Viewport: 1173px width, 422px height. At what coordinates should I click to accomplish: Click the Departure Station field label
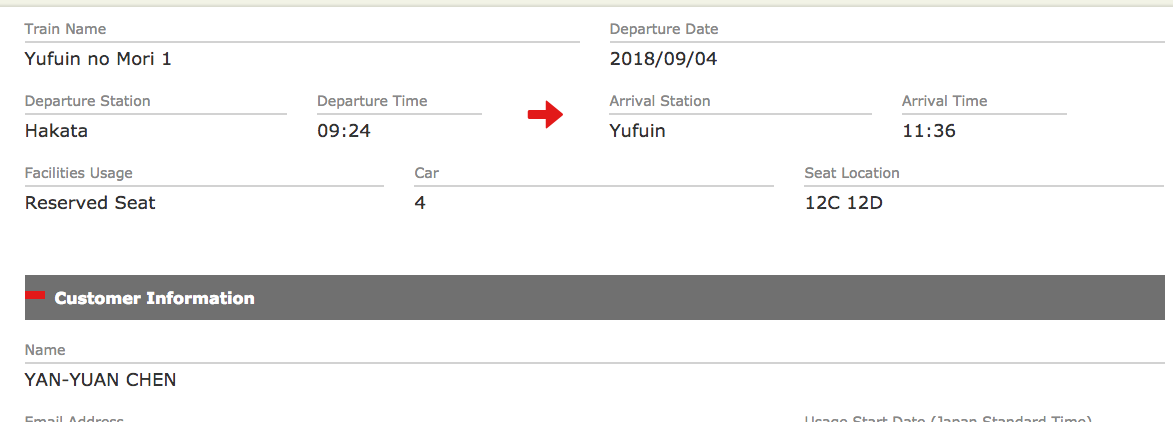[x=87, y=101]
